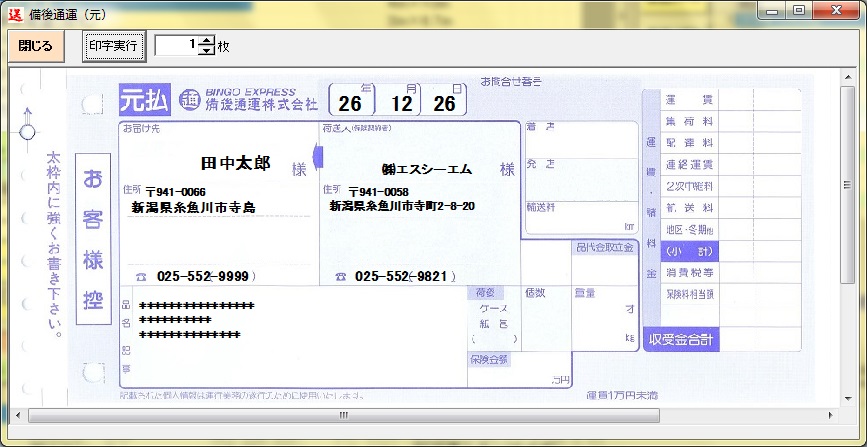The height and width of the screenshot is (447, 867).
Task: Click the horizontal scrollbar thumb
Action: [343, 415]
